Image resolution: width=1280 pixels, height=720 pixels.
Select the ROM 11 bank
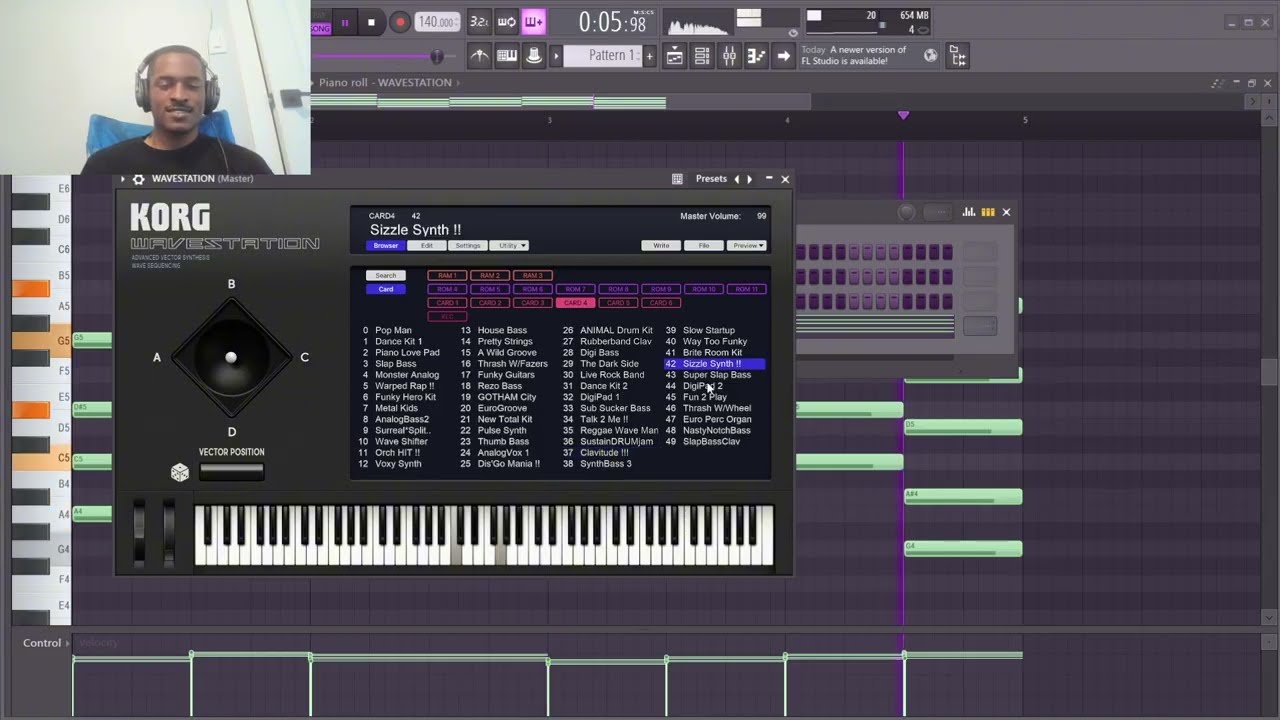[x=746, y=289]
